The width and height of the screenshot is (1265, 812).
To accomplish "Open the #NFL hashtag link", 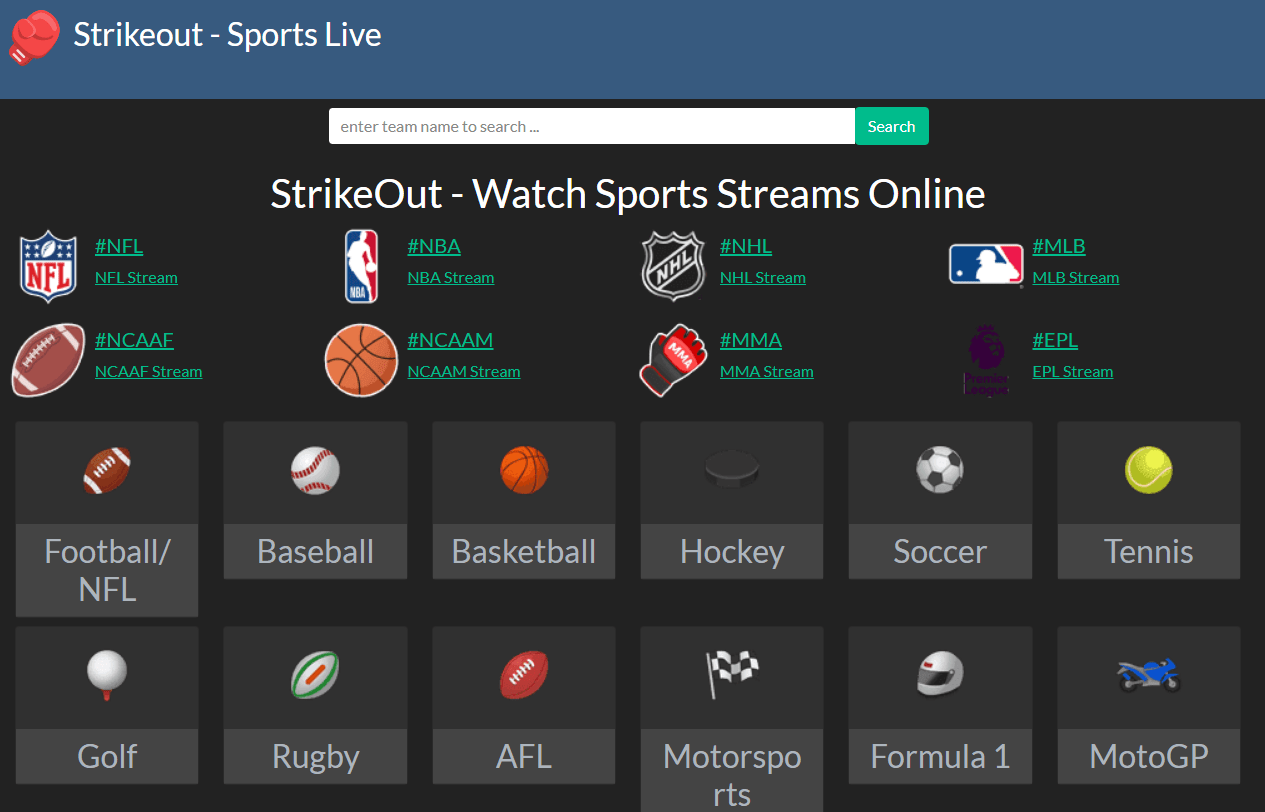I will [119, 246].
